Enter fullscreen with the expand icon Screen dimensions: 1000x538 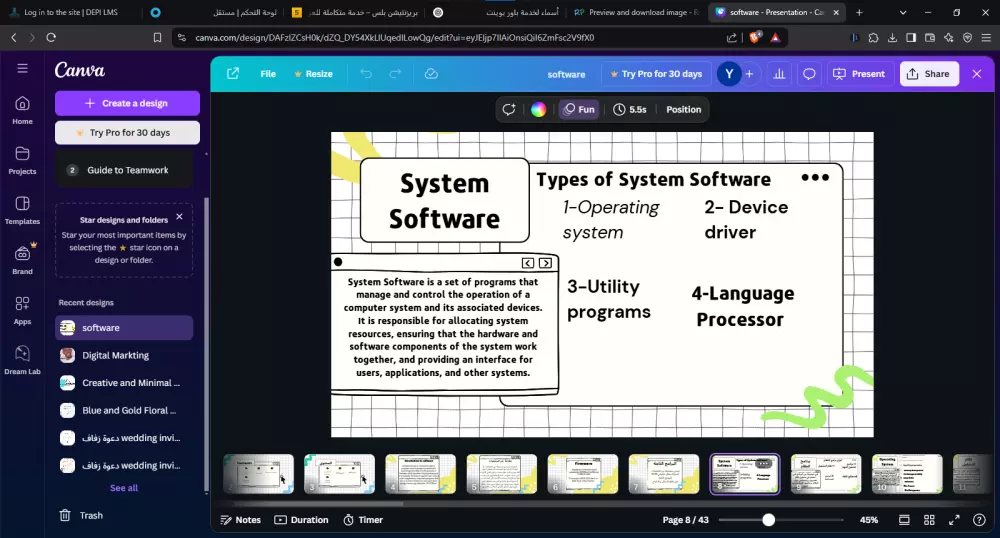point(954,520)
